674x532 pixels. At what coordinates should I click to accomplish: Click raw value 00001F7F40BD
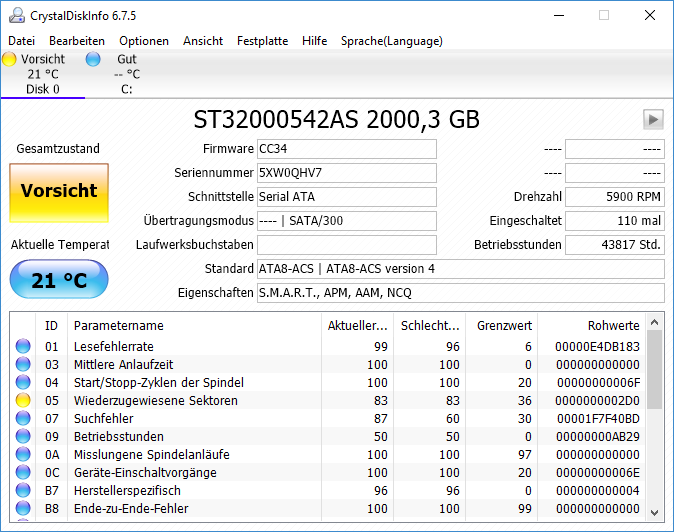[x=598, y=419]
